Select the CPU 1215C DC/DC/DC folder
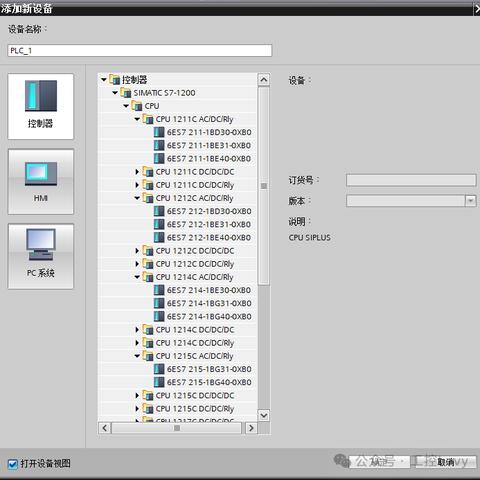The height and width of the screenshot is (480, 480). click(x=195, y=395)
